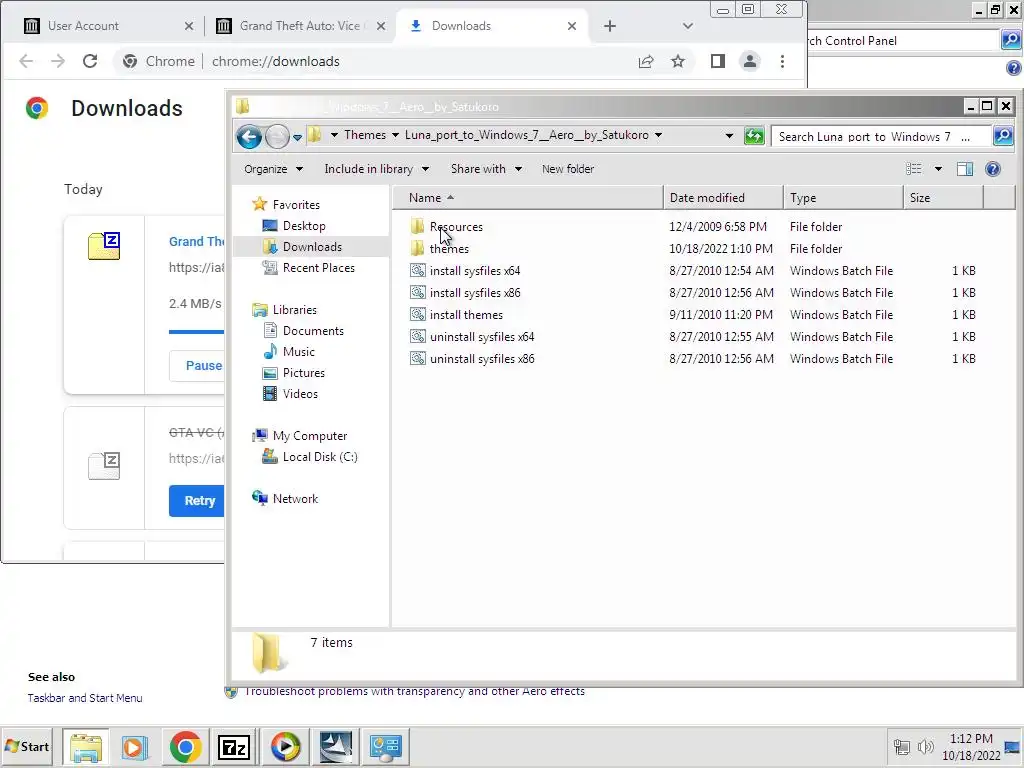Open the Organize menu
The width and height of the screenshot is (1024, 768).
(273, 169)
